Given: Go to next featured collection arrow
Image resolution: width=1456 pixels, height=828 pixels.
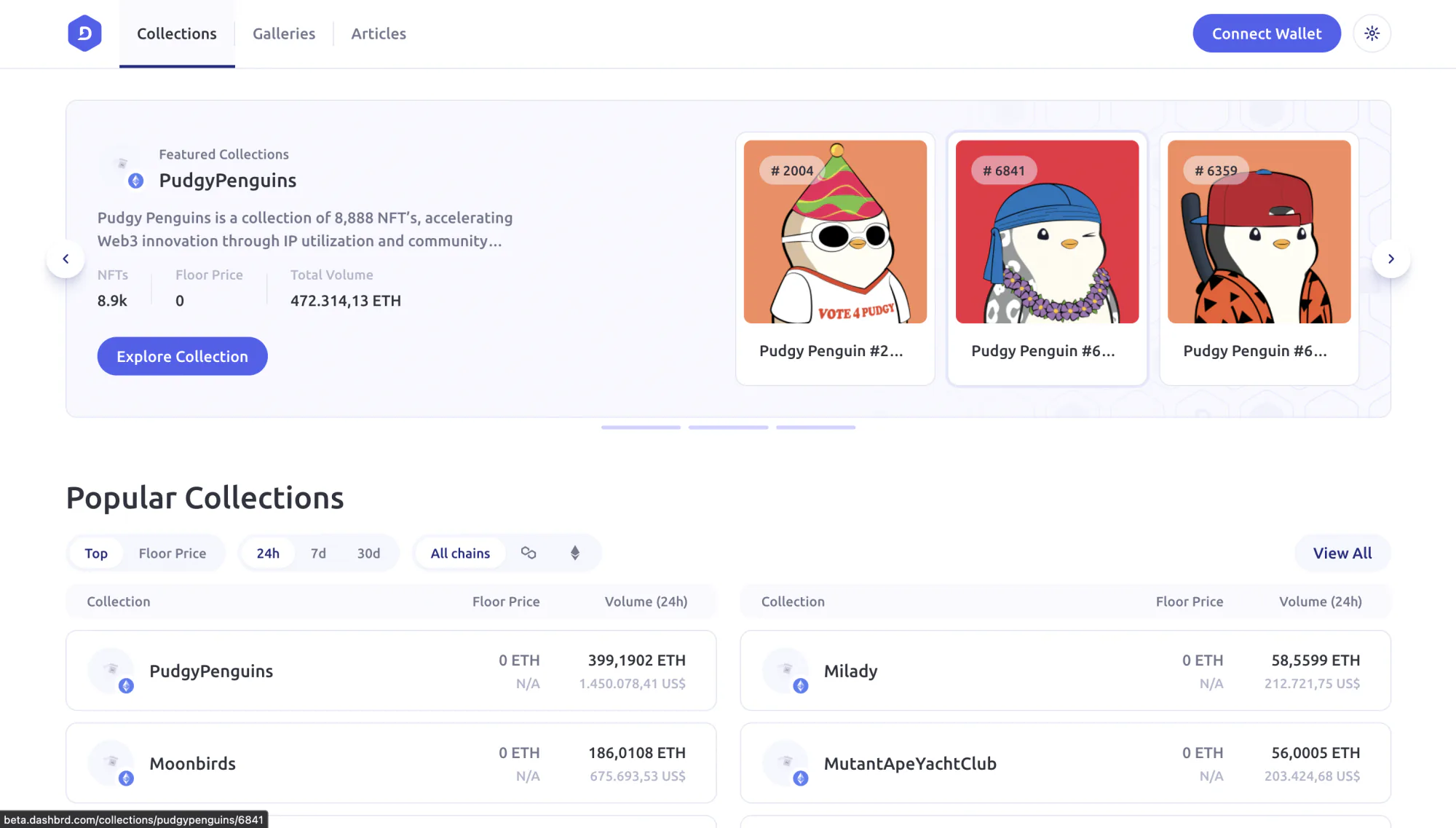Looking at the screenshot, I should pos(1390,259).
